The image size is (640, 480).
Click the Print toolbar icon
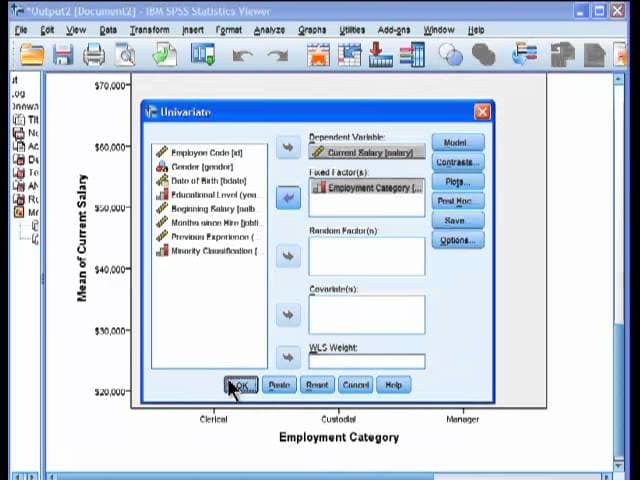pos(94,55)
